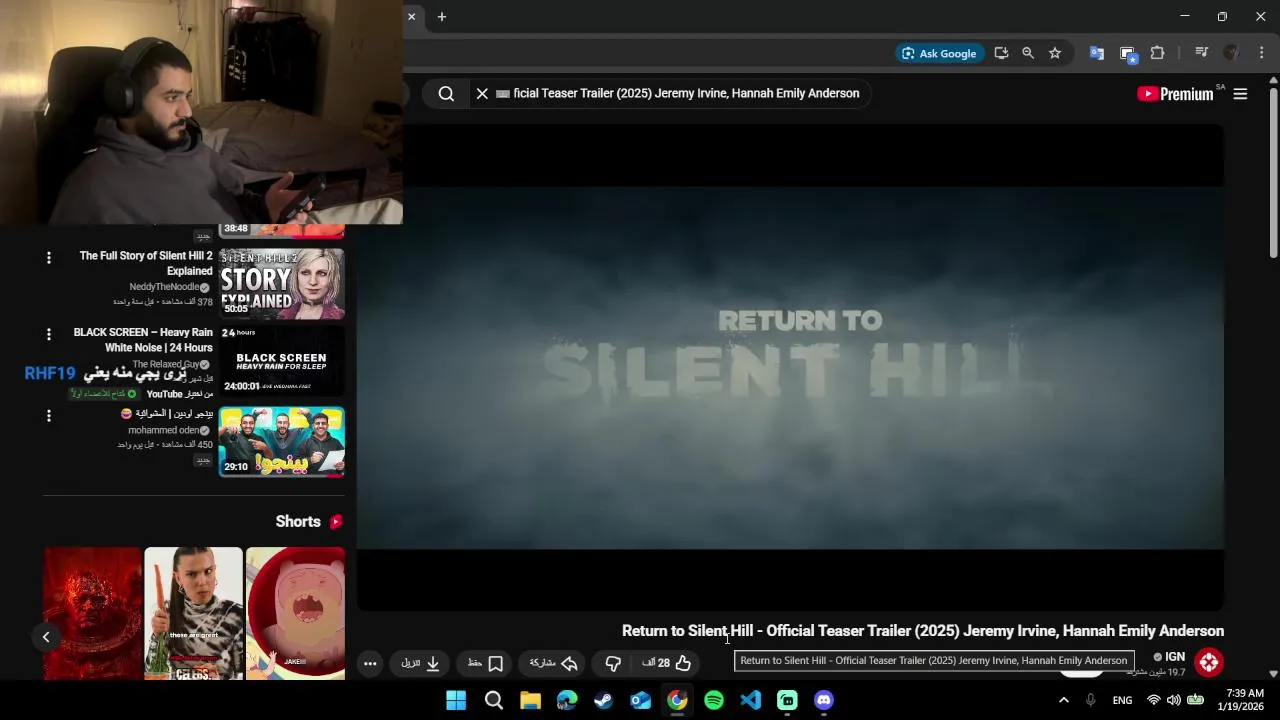The width and height of the screenshot is (1280, 720).
Task: Click the ENG language indicator
Action: pyautogui.click(x=1123, y=700)
